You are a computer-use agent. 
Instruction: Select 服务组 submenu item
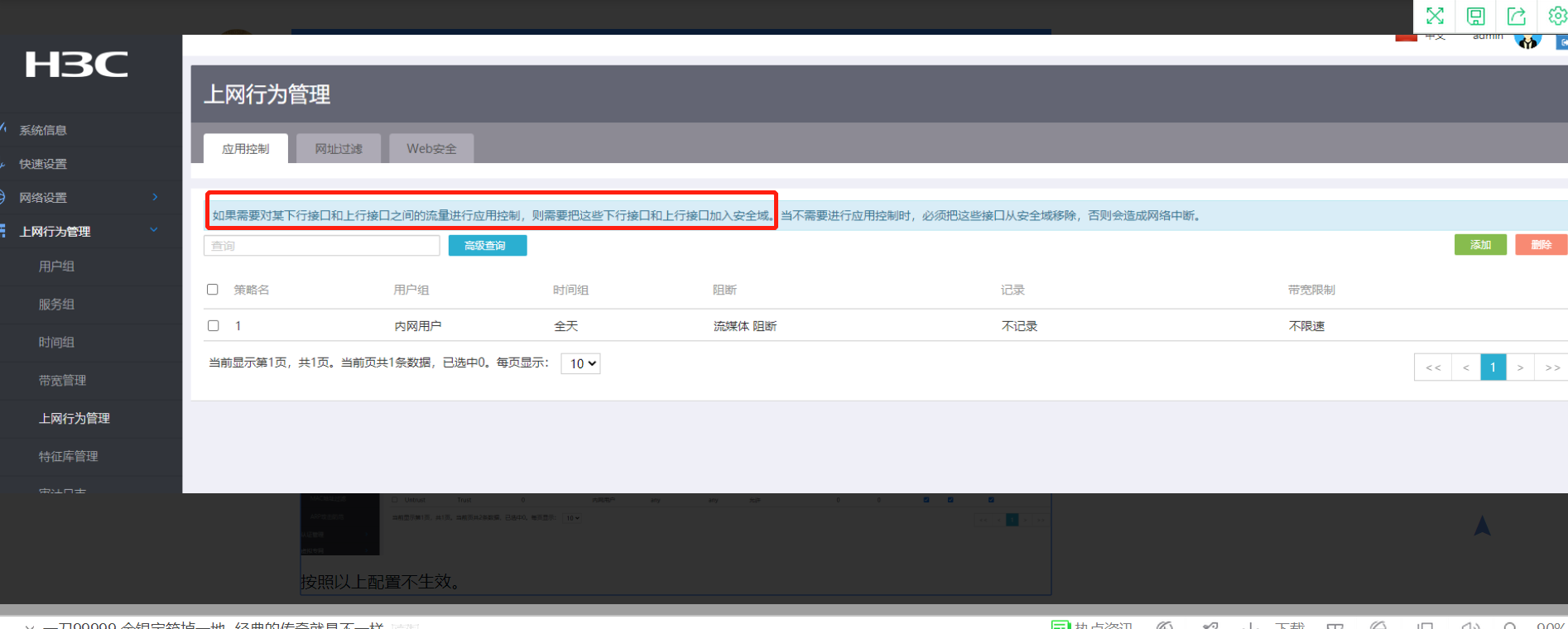pyautogui.click(x=56, y=305)
